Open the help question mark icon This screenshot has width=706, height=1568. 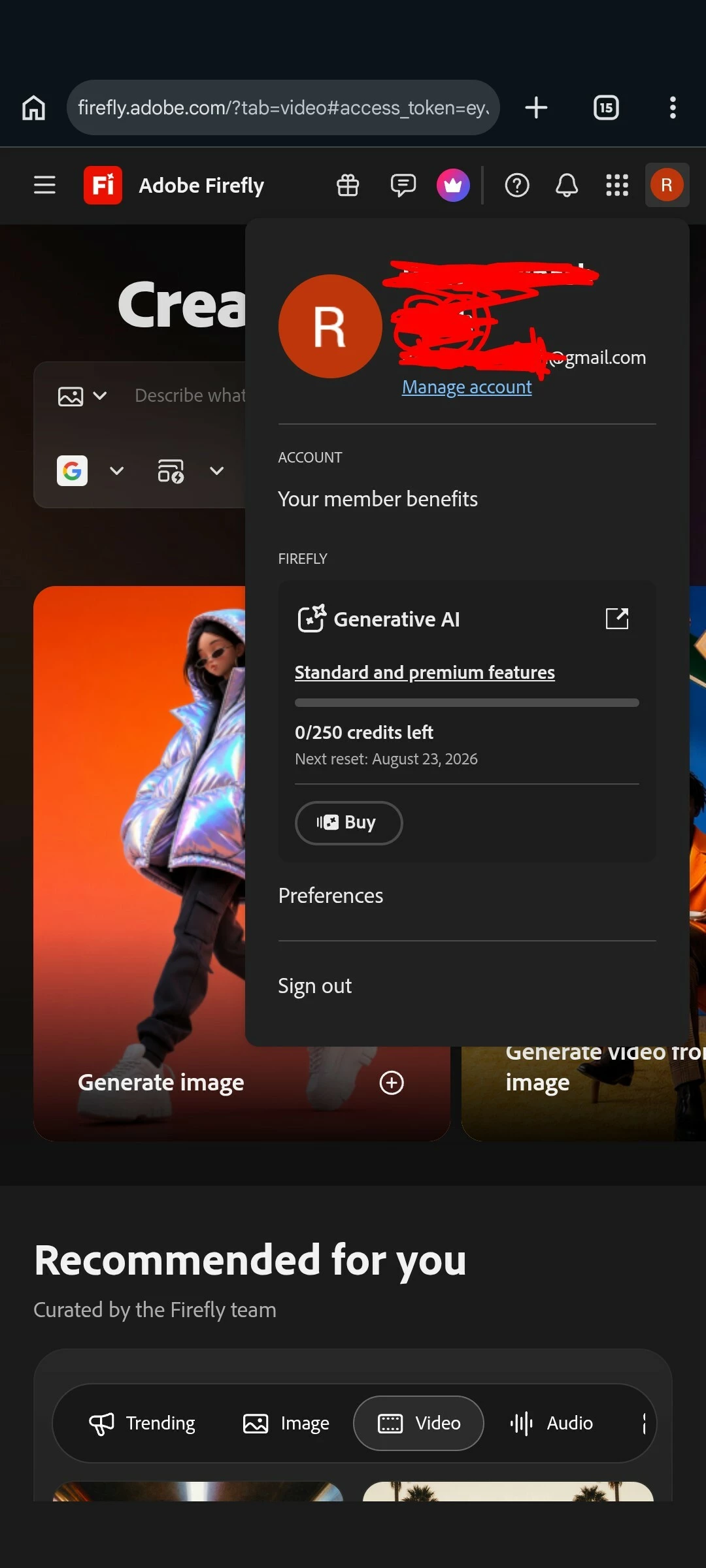point(517,185)
